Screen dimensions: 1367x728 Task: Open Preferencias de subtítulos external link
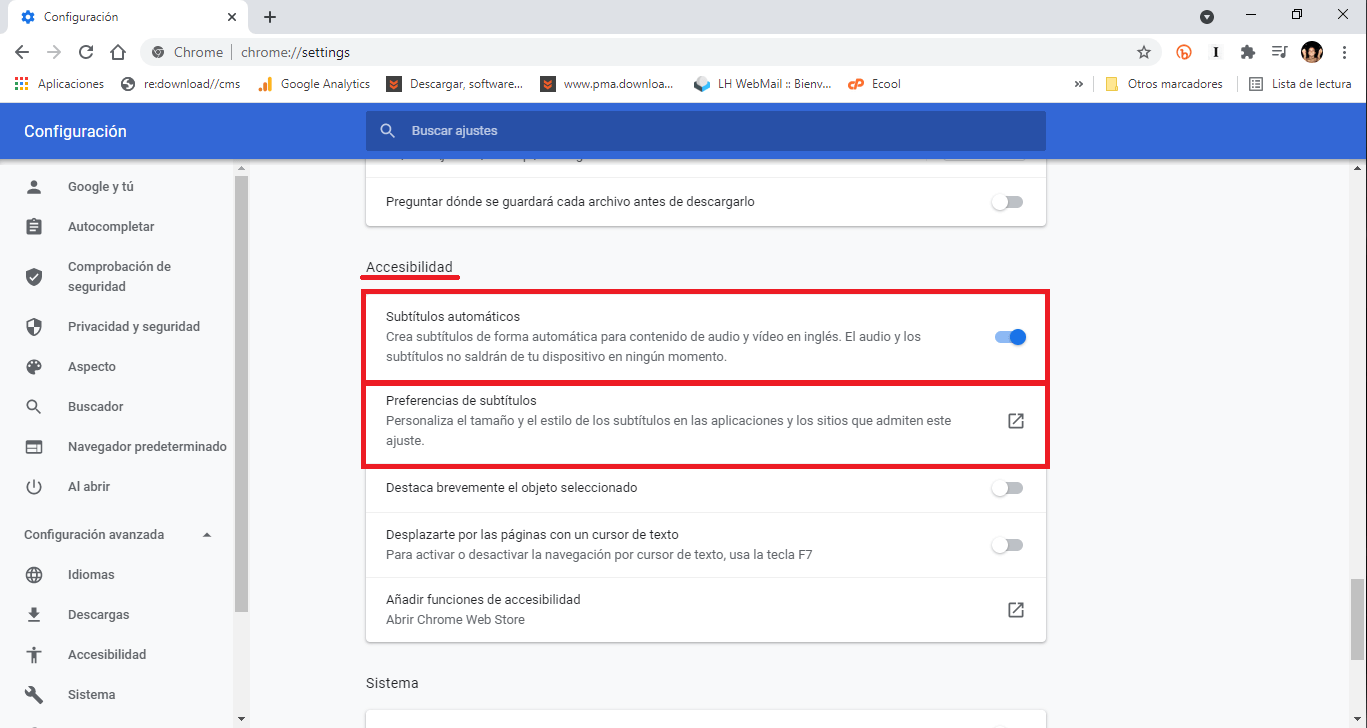[x=1016, y=421]
